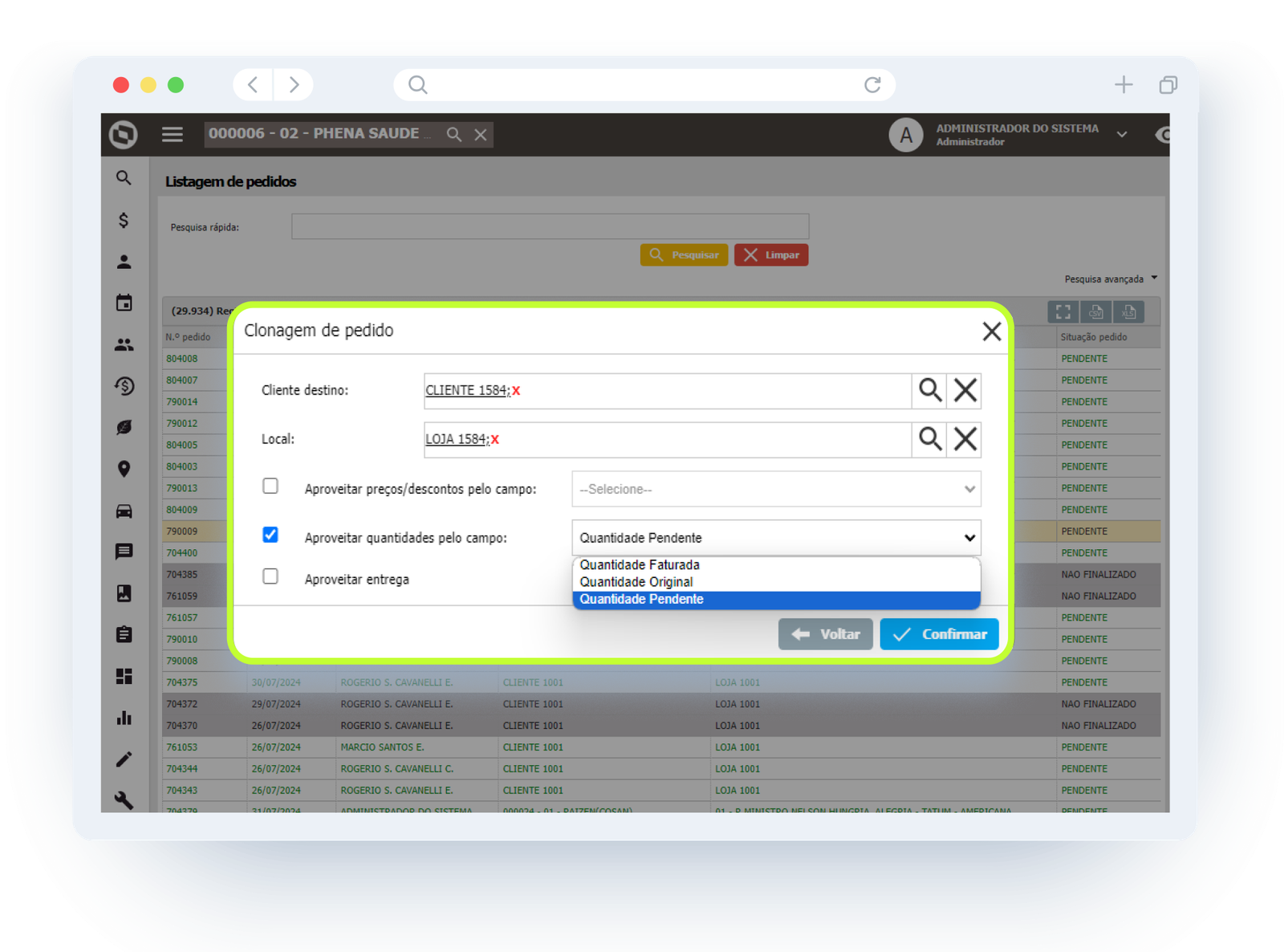The image size is (1284, 952).
Task: Remove CLIENTE 1584 tag via red x
Action: point(516,391)
